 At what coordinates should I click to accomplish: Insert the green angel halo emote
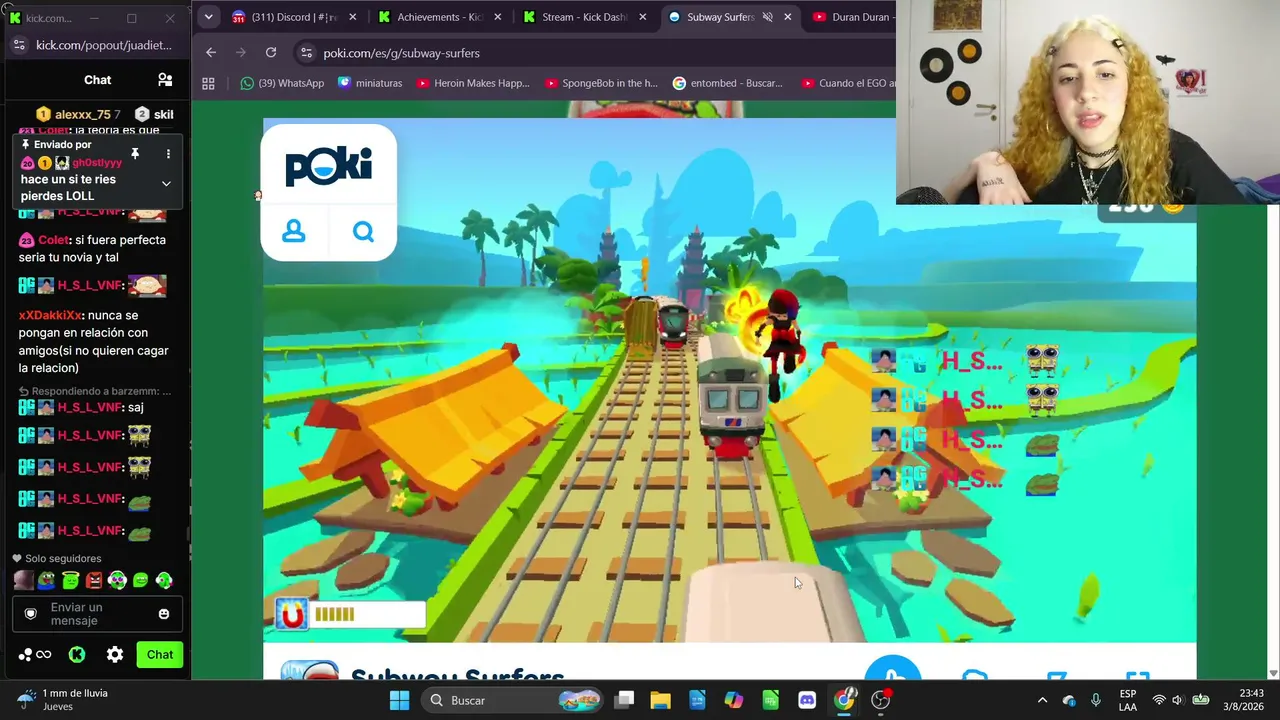(70, 580)
